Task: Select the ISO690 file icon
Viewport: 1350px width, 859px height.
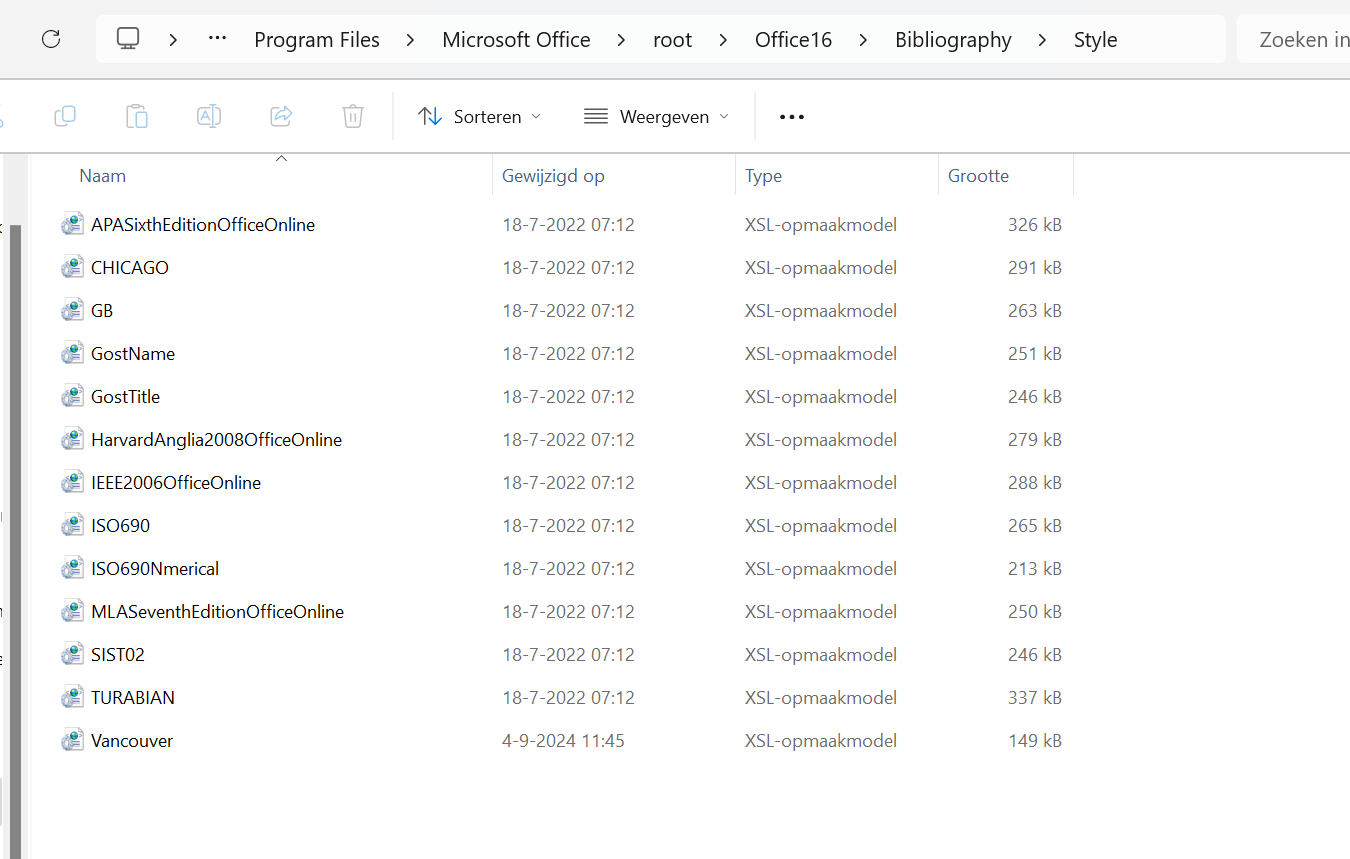Action: click(72, 526)
